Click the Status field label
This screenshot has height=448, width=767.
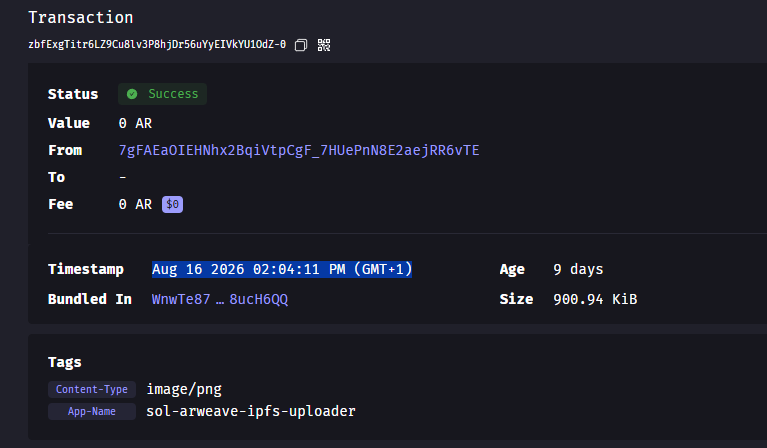(x=73, y=94)
